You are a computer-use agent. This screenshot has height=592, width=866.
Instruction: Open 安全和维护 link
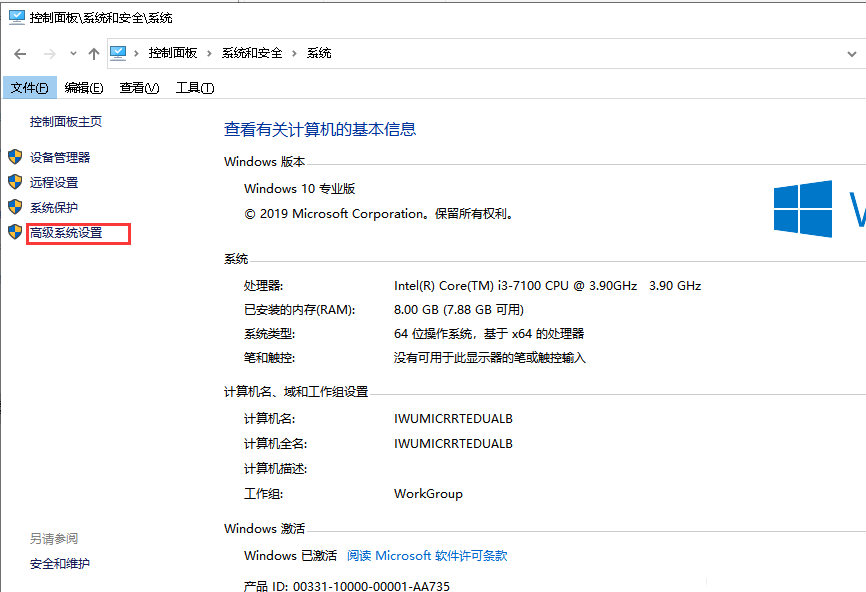click(60, 564)
